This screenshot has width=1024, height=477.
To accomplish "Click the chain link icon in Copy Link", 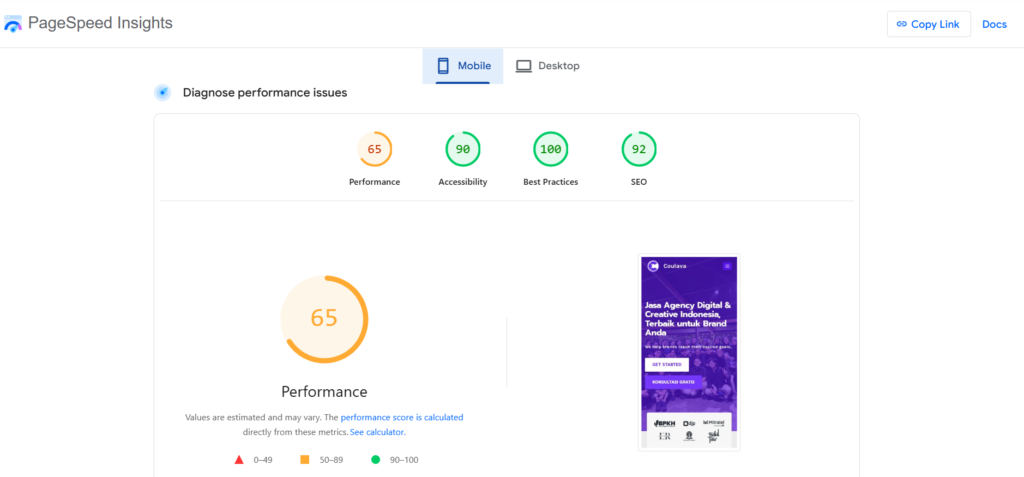I will (902, 24).
